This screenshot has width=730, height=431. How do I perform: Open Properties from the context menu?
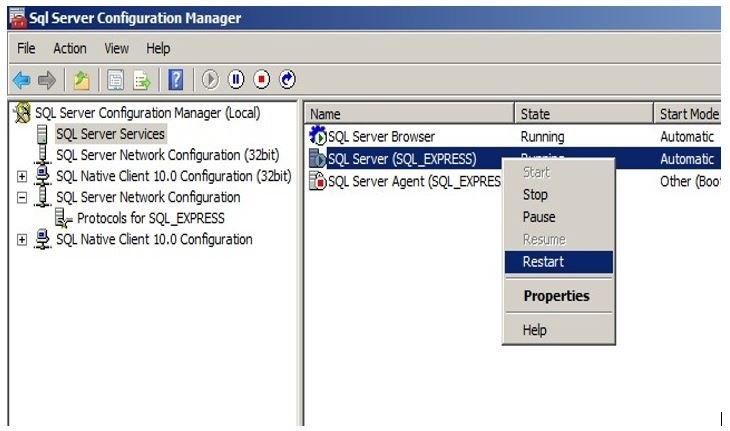point(556,296)
